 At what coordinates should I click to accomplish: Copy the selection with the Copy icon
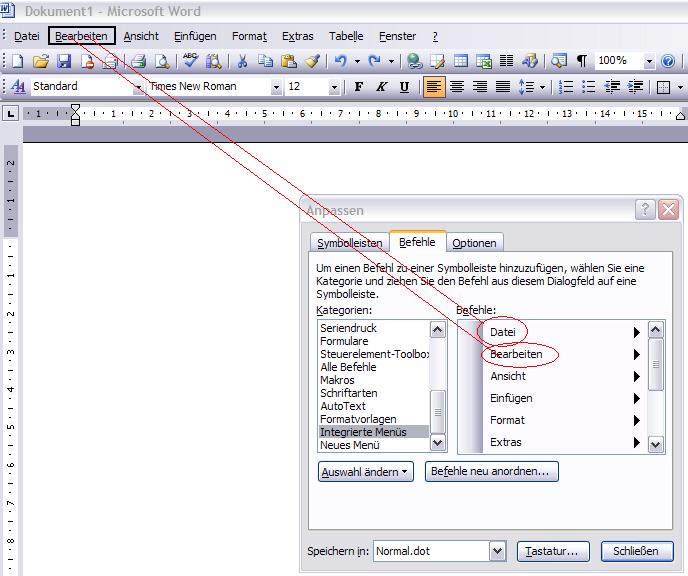click(x=265, y=61)
